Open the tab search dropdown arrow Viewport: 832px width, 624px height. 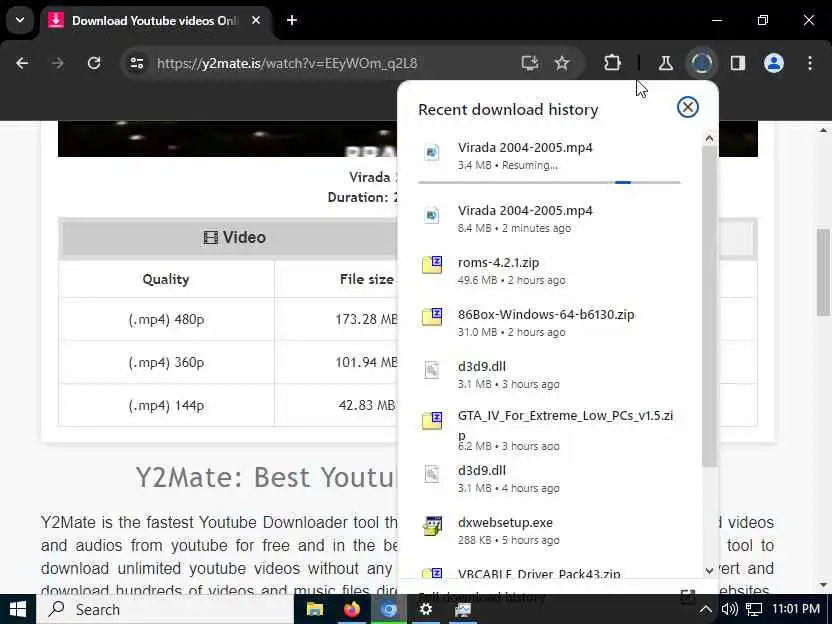tap(20, 20)
